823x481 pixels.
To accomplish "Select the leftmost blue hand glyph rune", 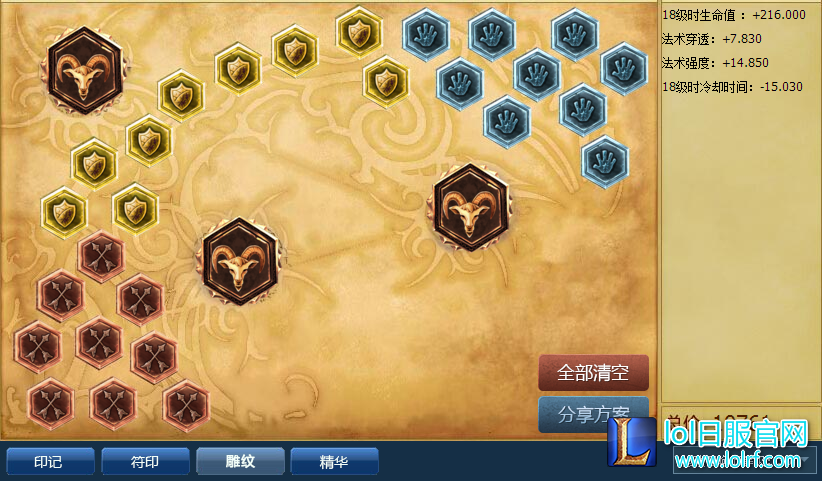I will [x=426, y=35].
